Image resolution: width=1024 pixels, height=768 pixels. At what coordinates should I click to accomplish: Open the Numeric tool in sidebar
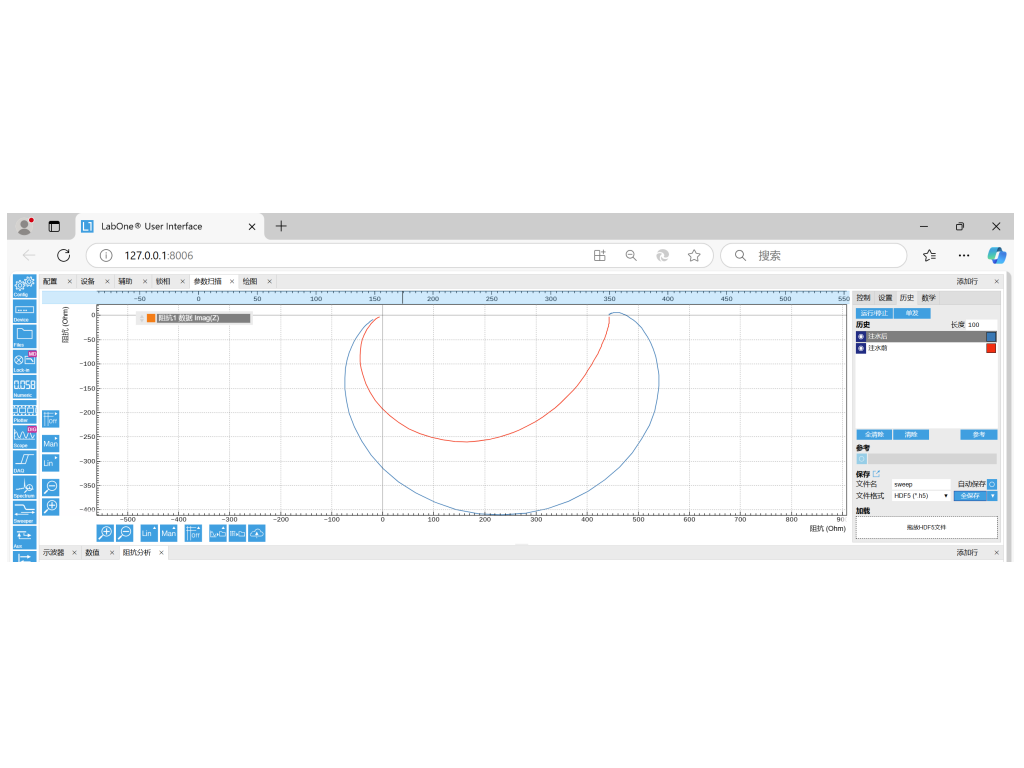tap(25, 385)
